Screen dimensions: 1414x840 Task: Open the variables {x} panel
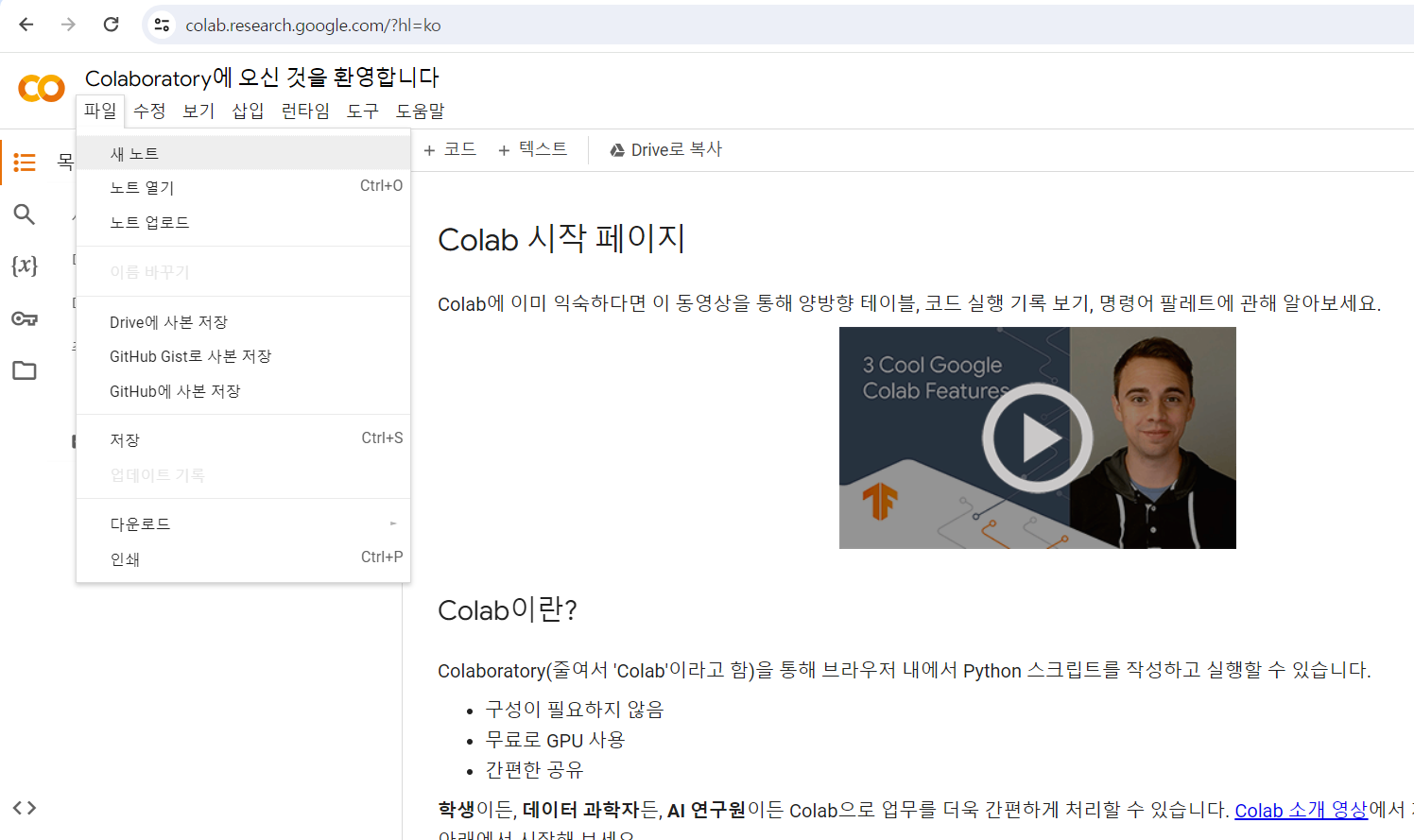[25, 266]
